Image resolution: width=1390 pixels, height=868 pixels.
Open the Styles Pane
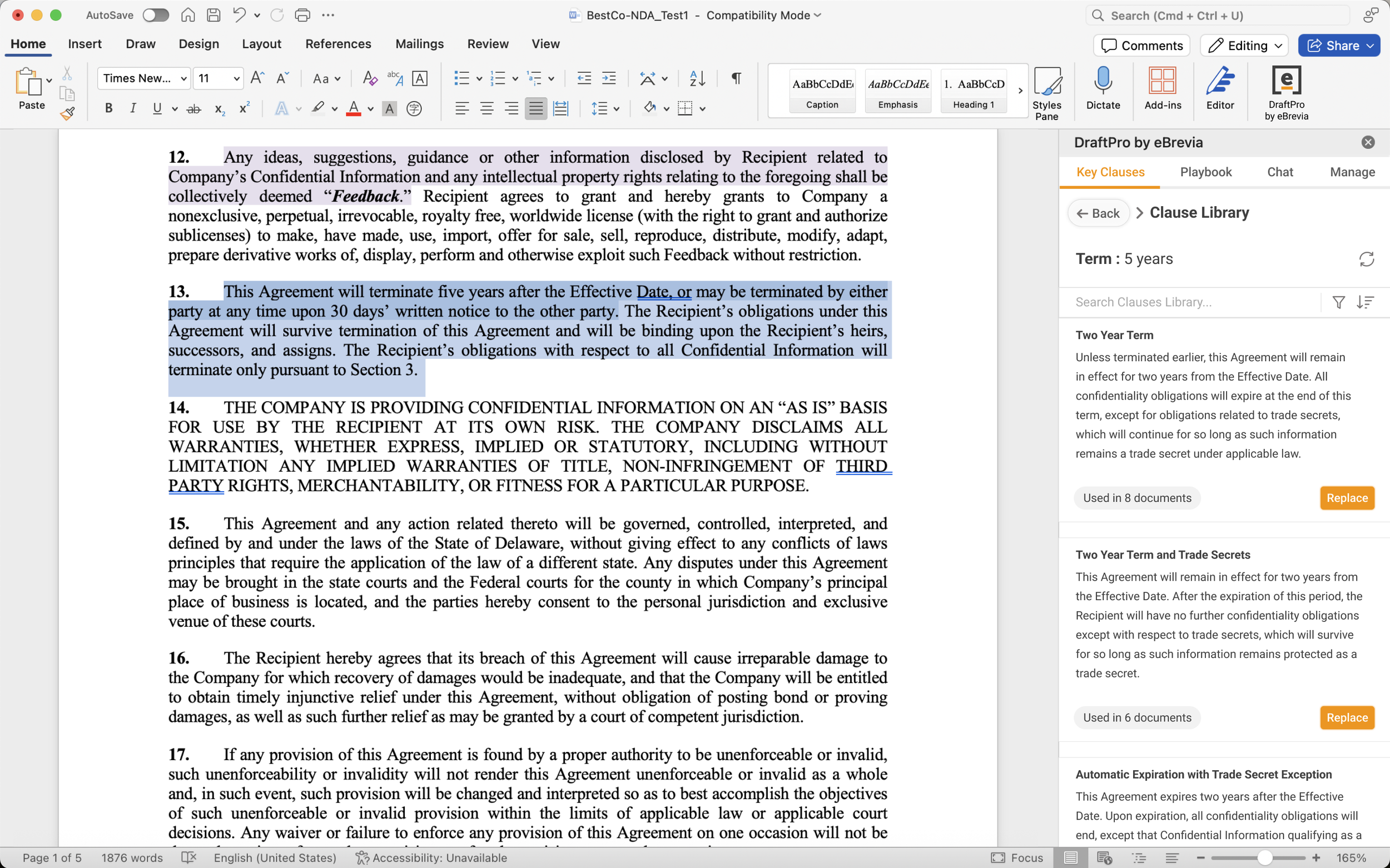[1046, 93]
